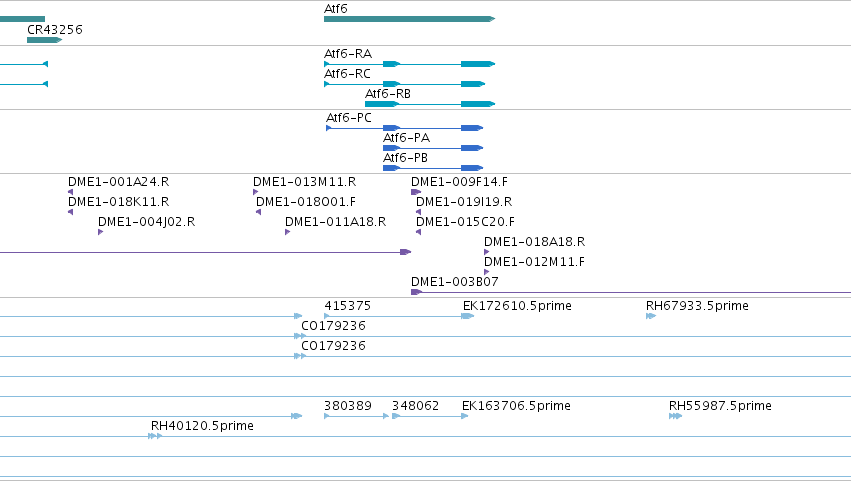The image size is (851, 481).
Task: Select the DME1-004J02.R marker
Action: tap(100, 232)
